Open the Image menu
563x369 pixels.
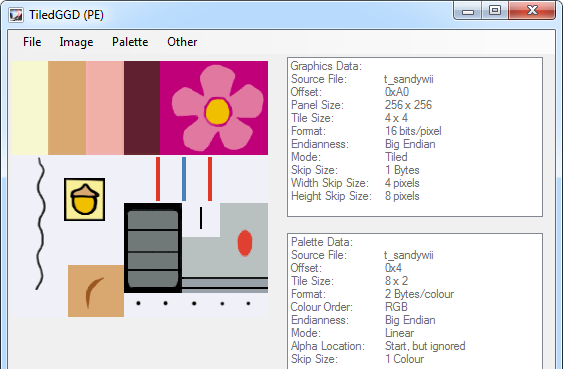tap(76, 42)
